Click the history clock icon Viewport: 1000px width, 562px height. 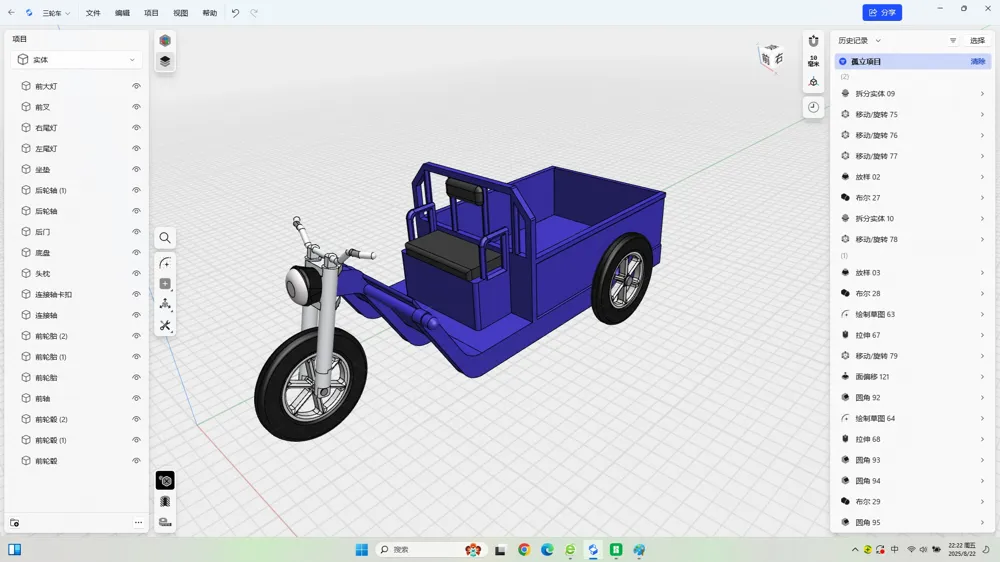[813, 107]
